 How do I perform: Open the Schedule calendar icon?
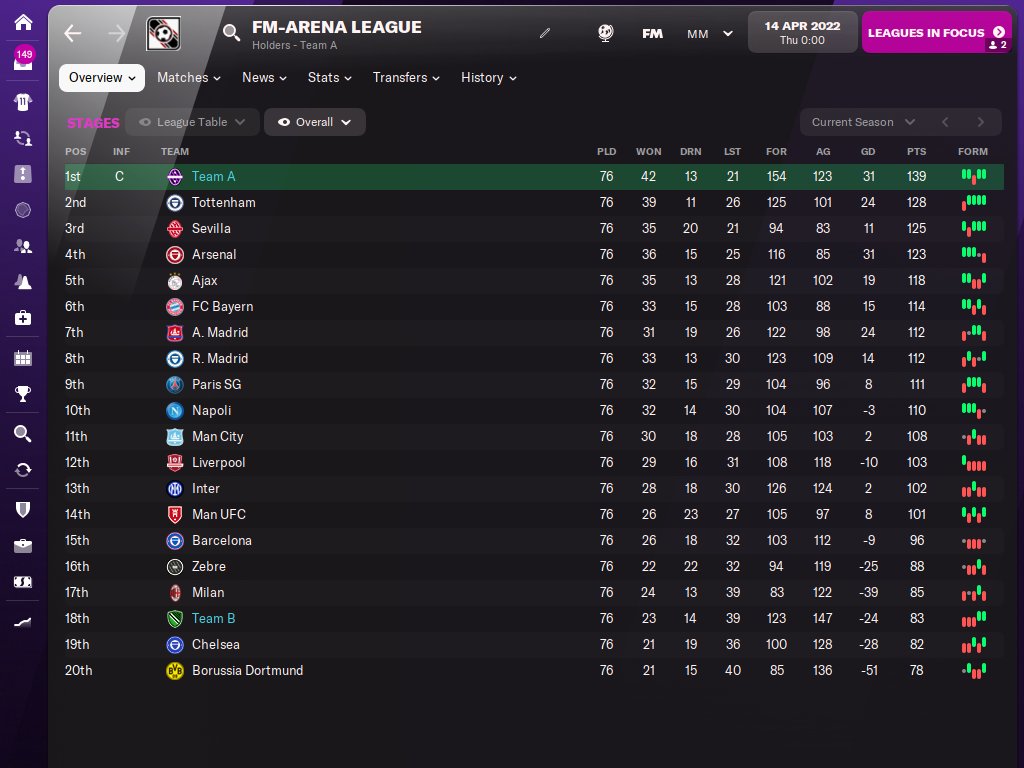coord(24,358)
